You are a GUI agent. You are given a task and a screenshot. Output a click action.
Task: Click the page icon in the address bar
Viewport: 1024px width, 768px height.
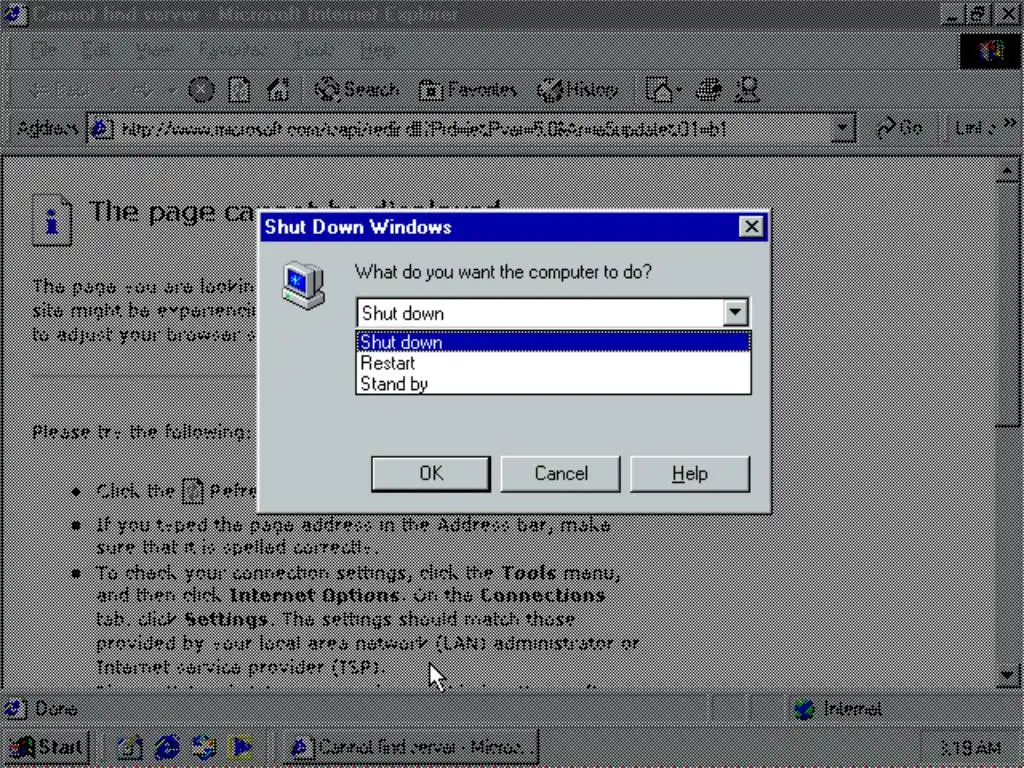coord(101,129)
